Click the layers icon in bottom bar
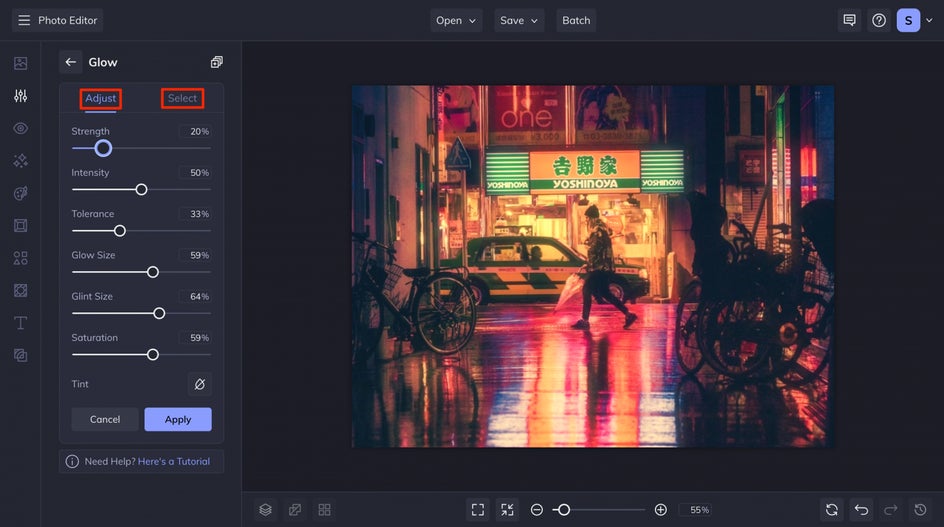This screenshot has height=527, width=944. 265,510
